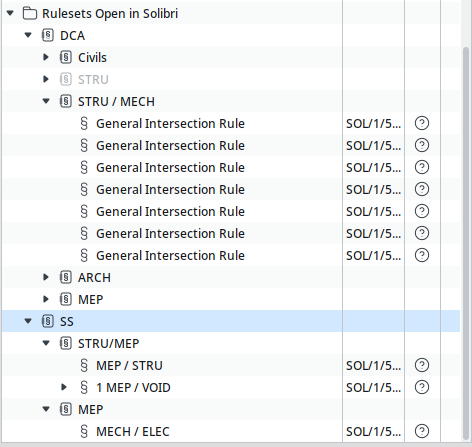Image resolution: width=472 pixels, height=447 pixels.
Task: Click the STRU/MEP ruleset icon
Action: (x=66, y=343)
